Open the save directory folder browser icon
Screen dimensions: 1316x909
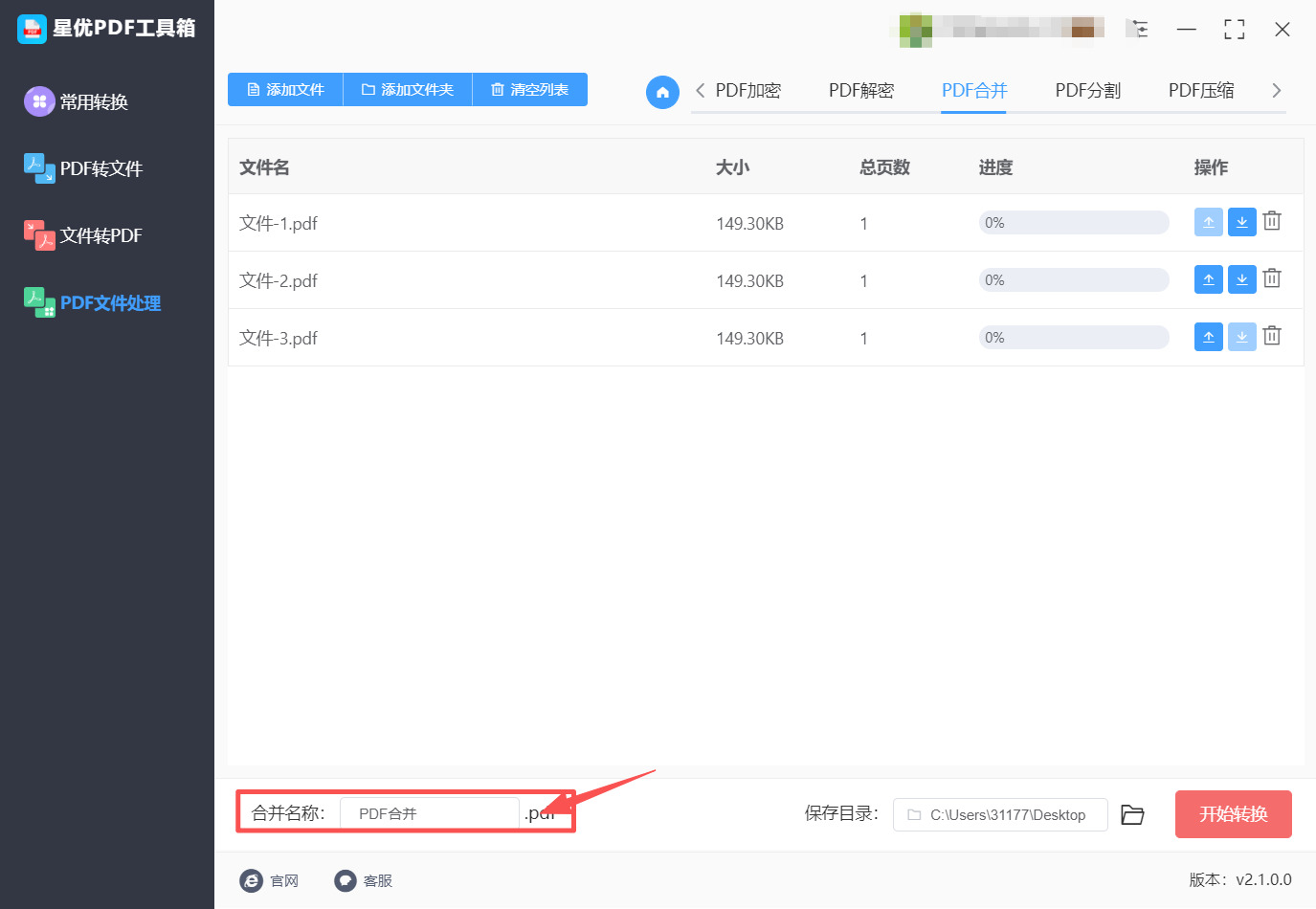tap(1133, 814)
